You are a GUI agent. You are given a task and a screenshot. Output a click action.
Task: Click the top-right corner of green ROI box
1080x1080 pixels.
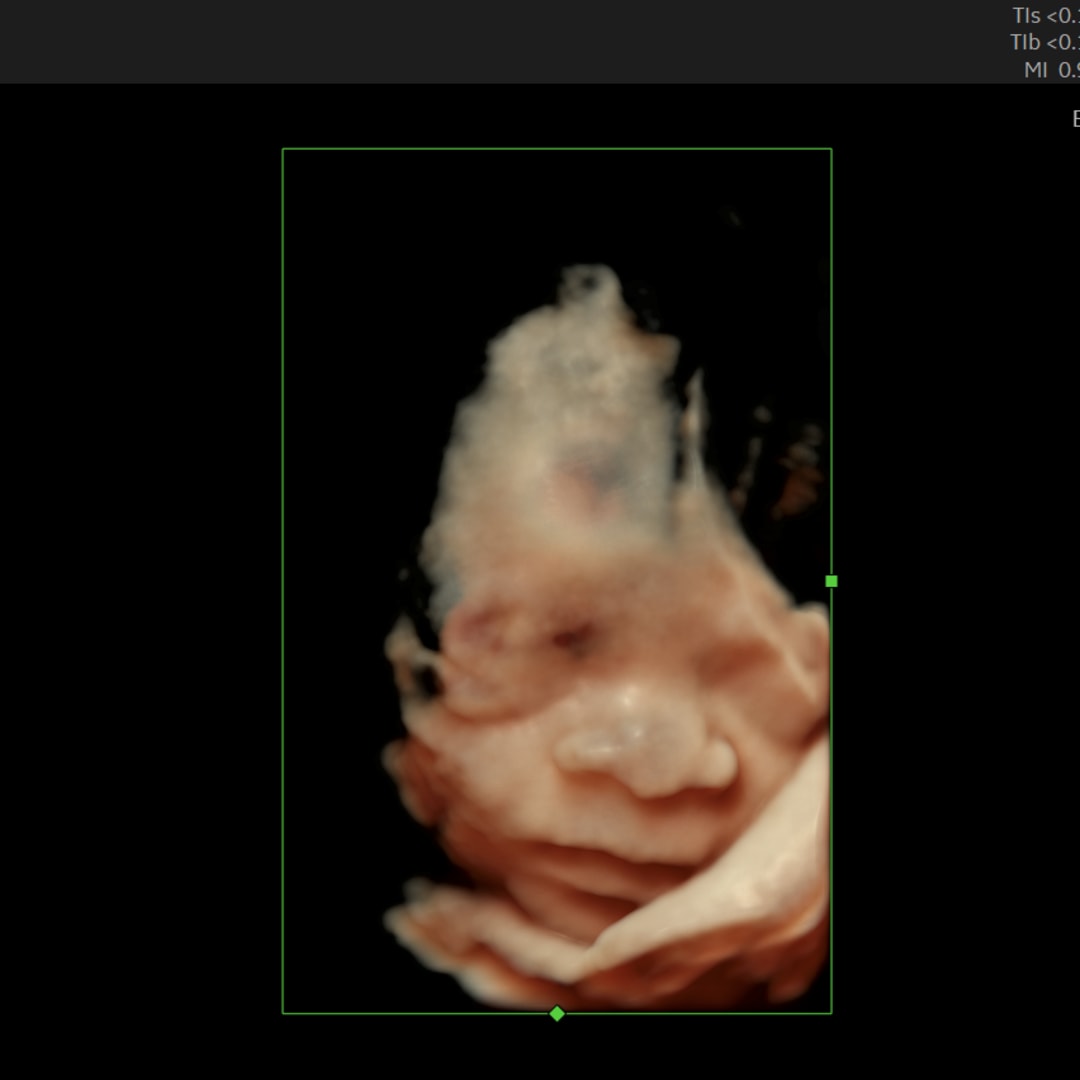pos(831,149)
